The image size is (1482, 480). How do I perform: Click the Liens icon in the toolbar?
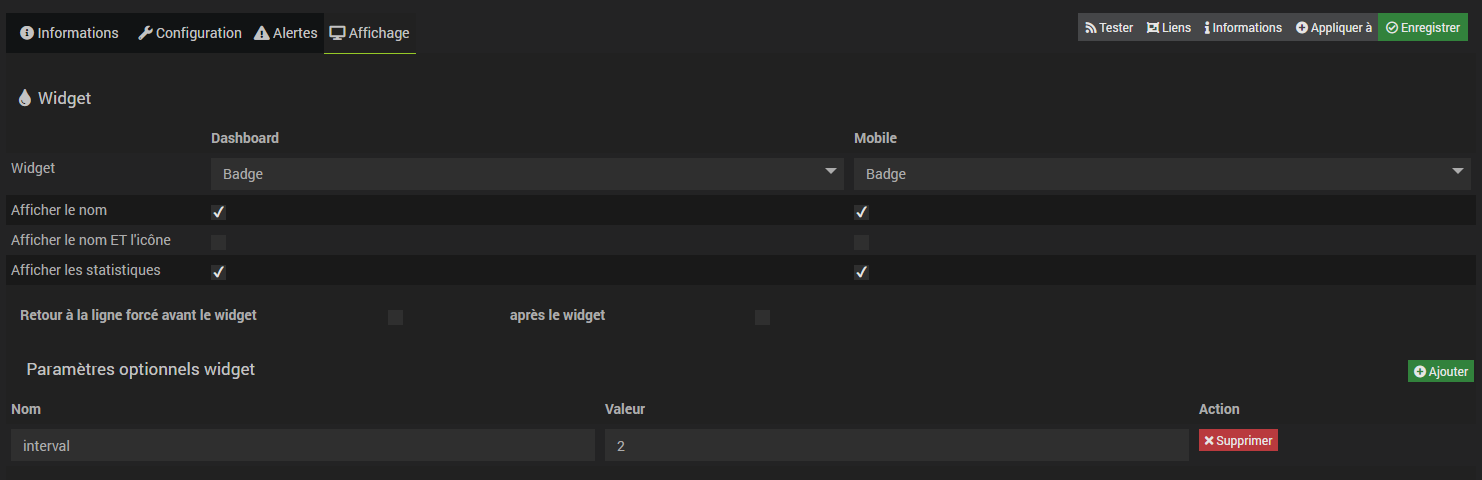(1153, 28)
